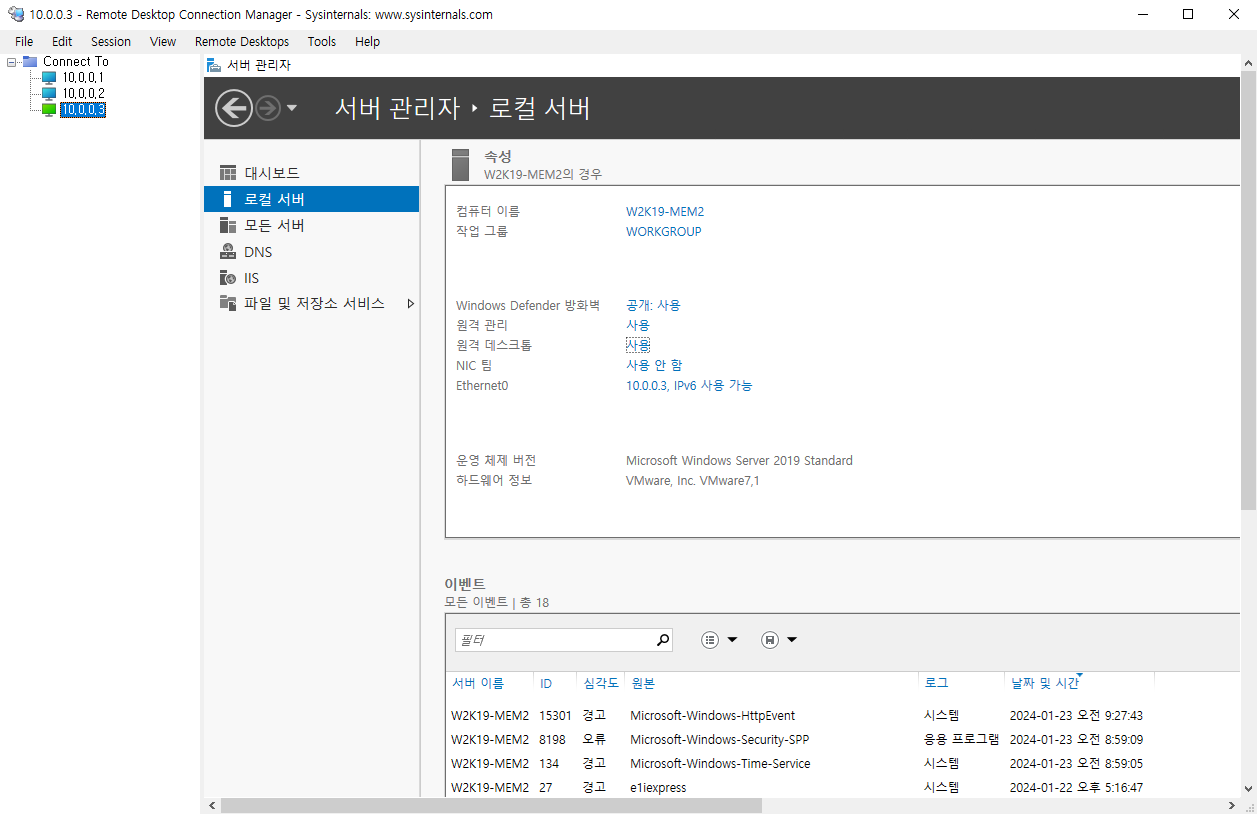Click the 파일 및 저장소 서비스 icon
This screenshot has width=1257, height=814.
pyautogui.click(x=228, y=303)
